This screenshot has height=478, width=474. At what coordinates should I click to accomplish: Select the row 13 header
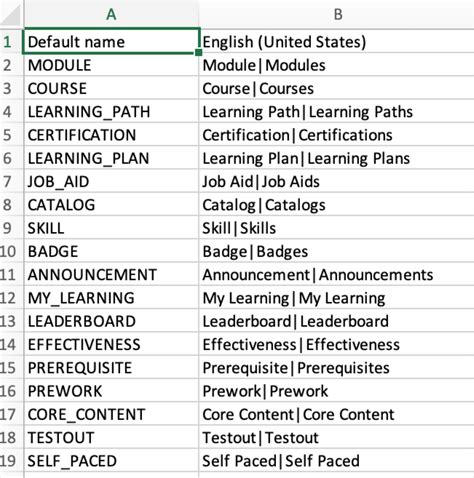pyautogui.click(x=11, y=321)
